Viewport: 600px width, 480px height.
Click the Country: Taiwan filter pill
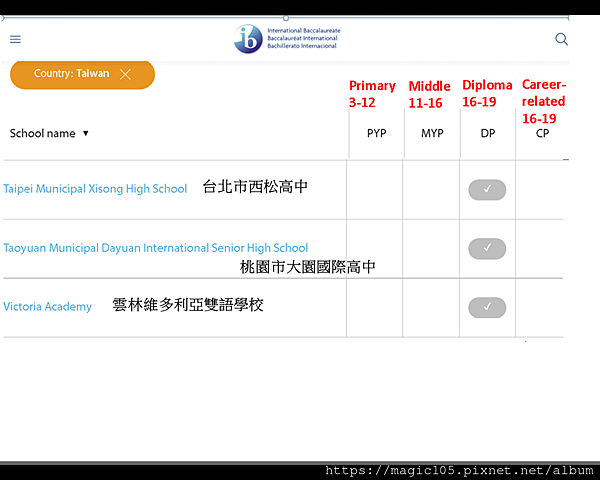coord(82,74)
